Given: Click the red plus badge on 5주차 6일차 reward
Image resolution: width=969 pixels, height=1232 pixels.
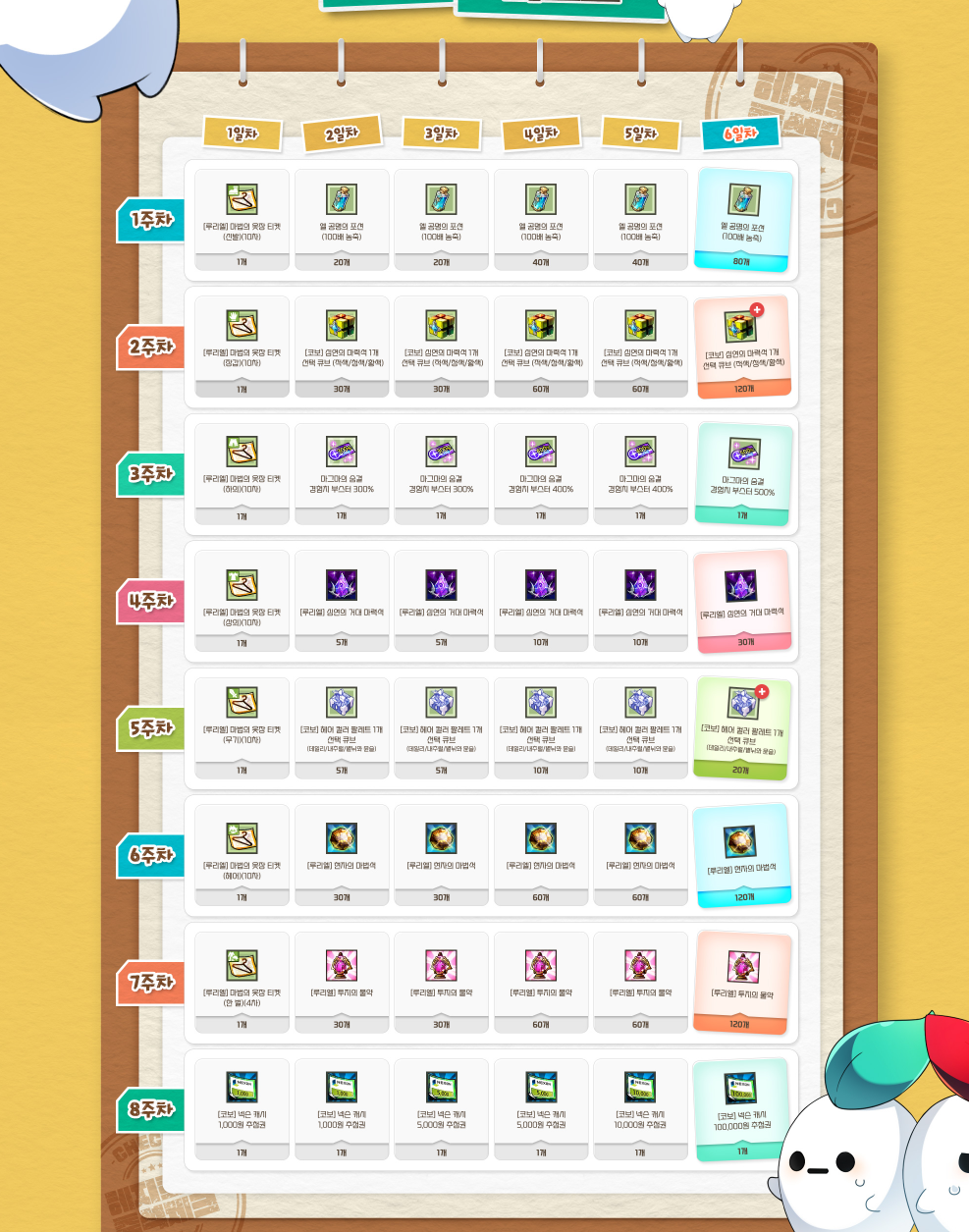Looking at the screenshot, I should tap(762, 691).
